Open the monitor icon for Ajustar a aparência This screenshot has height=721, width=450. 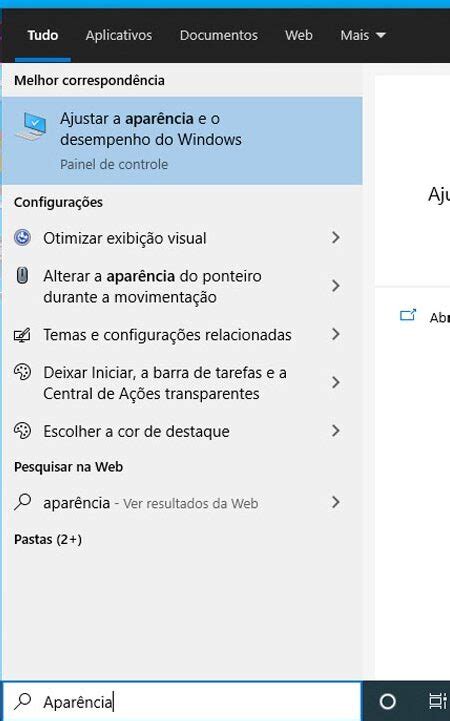(31, 126)
